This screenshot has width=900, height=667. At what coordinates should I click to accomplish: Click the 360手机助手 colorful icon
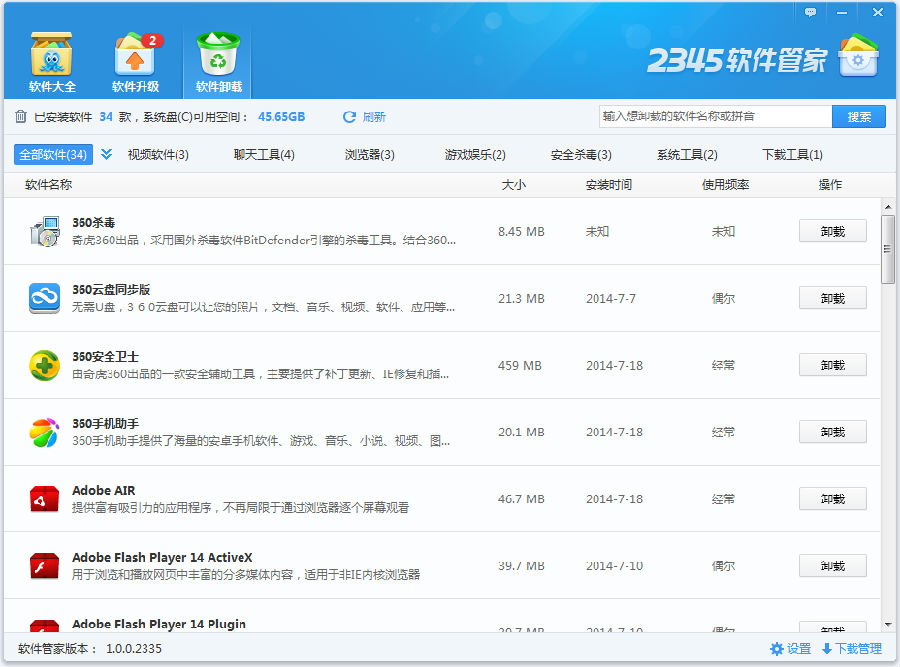coord(45,432)
